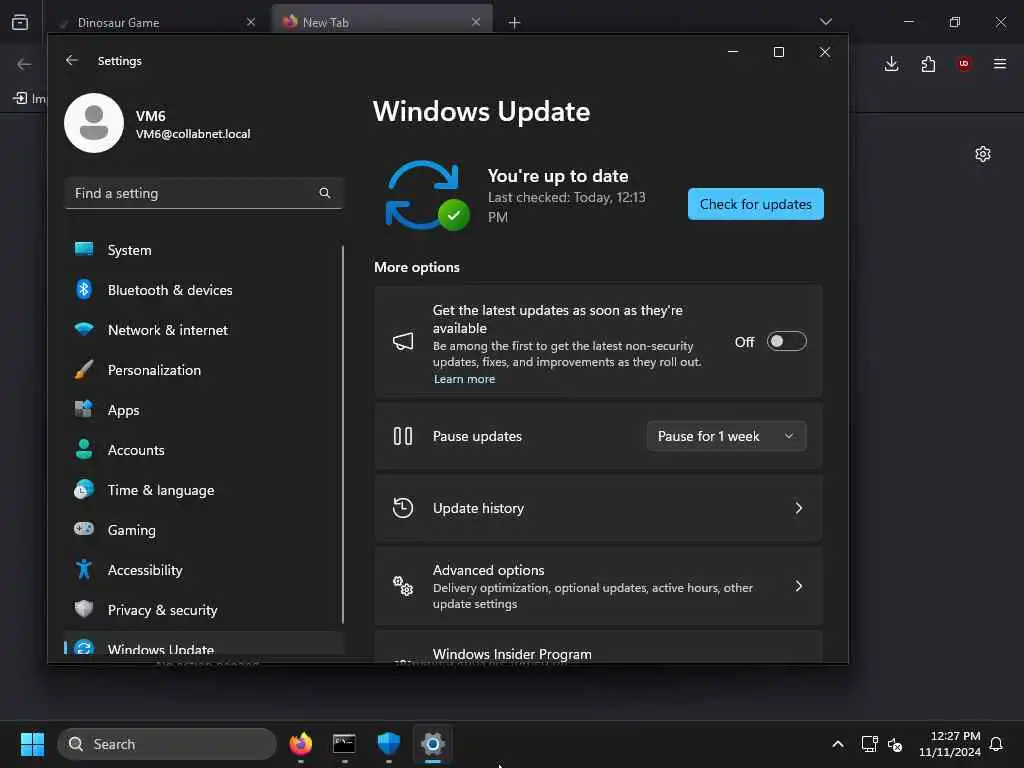Click the update sync status icon

427,195
